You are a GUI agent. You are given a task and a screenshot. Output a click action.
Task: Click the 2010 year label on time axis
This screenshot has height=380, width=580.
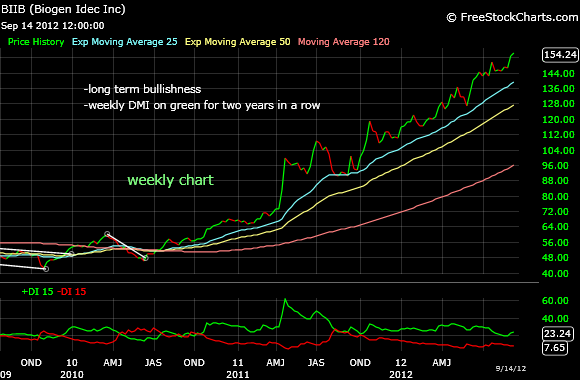pos(72,375)
